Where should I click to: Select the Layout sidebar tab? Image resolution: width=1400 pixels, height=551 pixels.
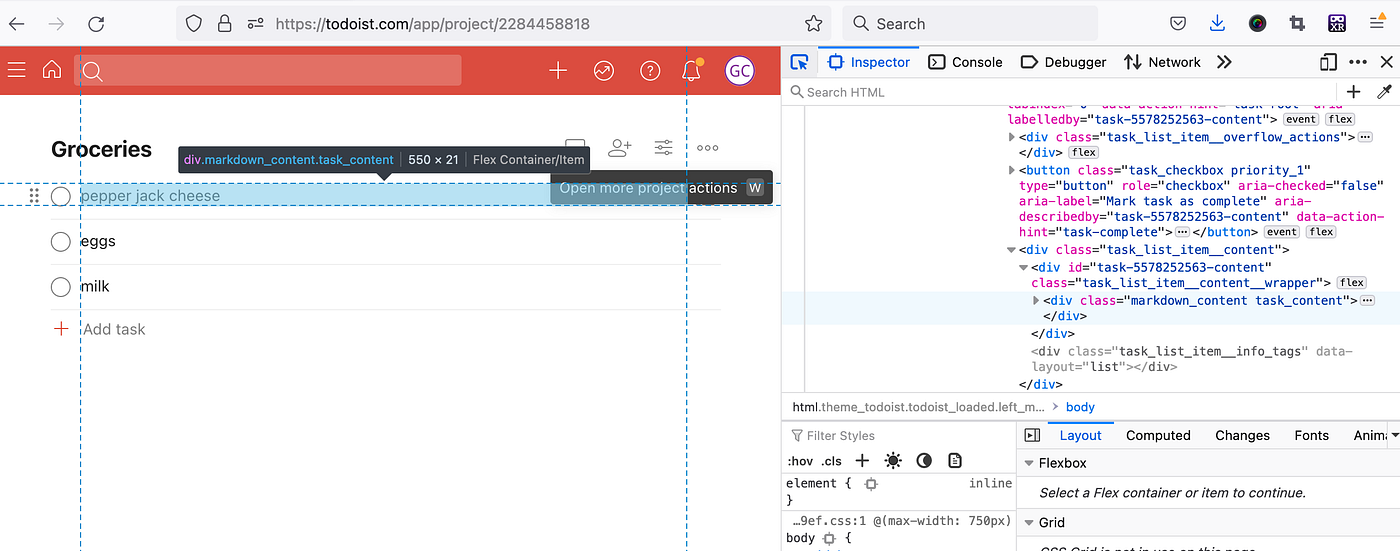1080,435
